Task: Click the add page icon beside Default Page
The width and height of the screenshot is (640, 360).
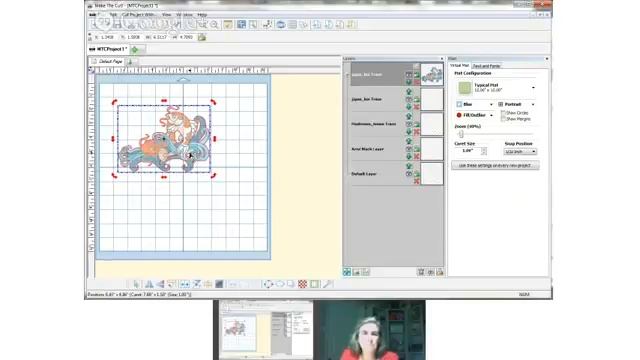Action: [130, 62]
